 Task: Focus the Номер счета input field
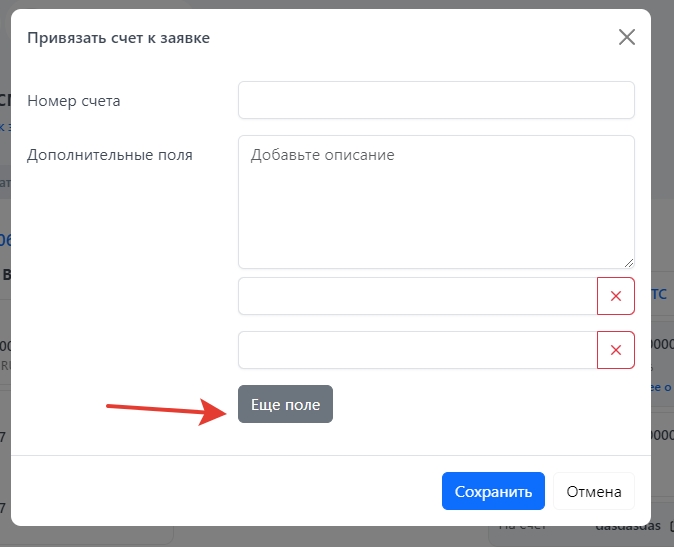pyautogui.click(x=436, y=100)
